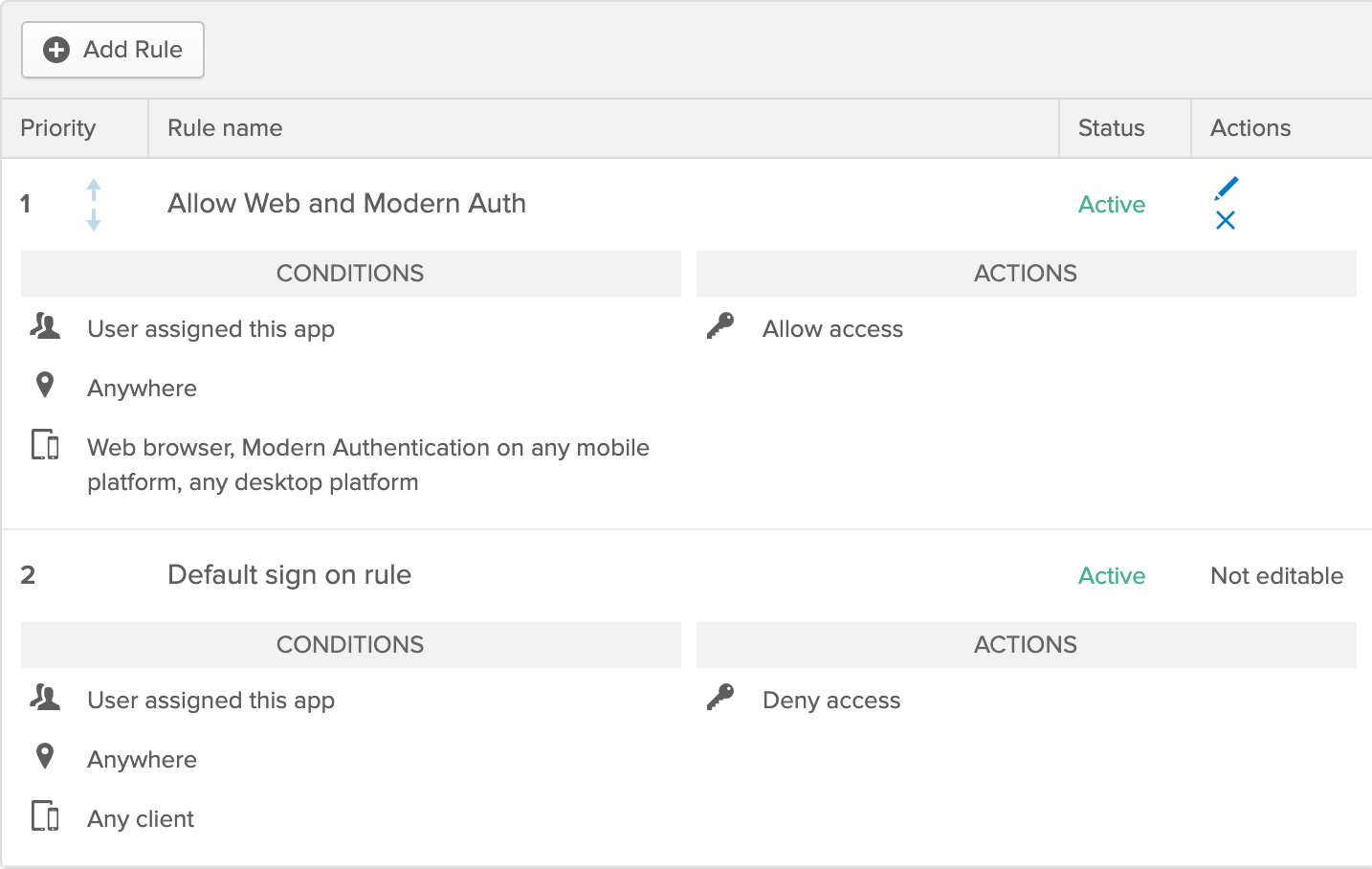Click Active status of rule 1
Screen dimensions: 1372x869
click(1111, 205)
